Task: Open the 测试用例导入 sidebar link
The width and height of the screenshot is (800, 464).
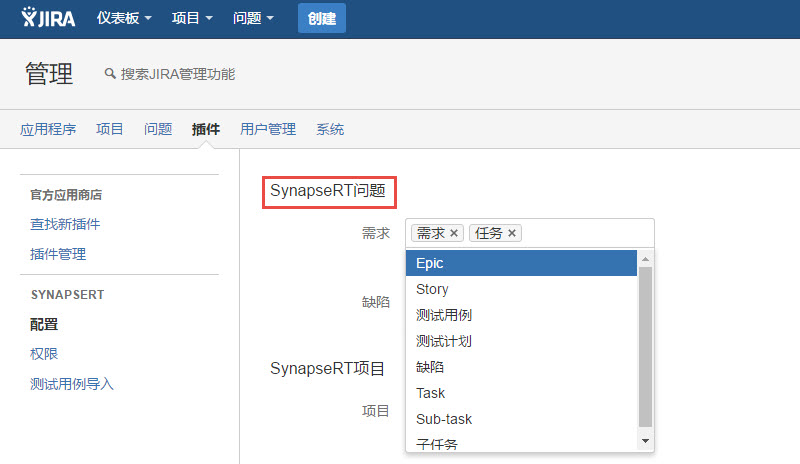Action: pyautogui.click(x=71, y=384)
